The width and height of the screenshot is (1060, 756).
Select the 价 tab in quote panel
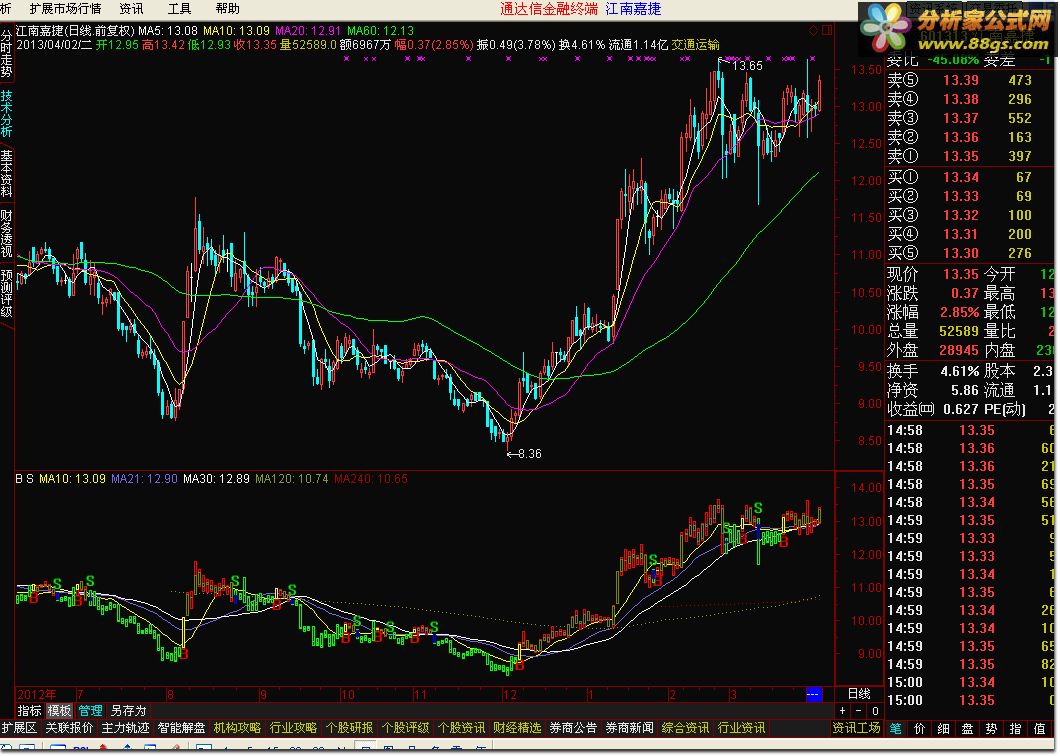919,728
